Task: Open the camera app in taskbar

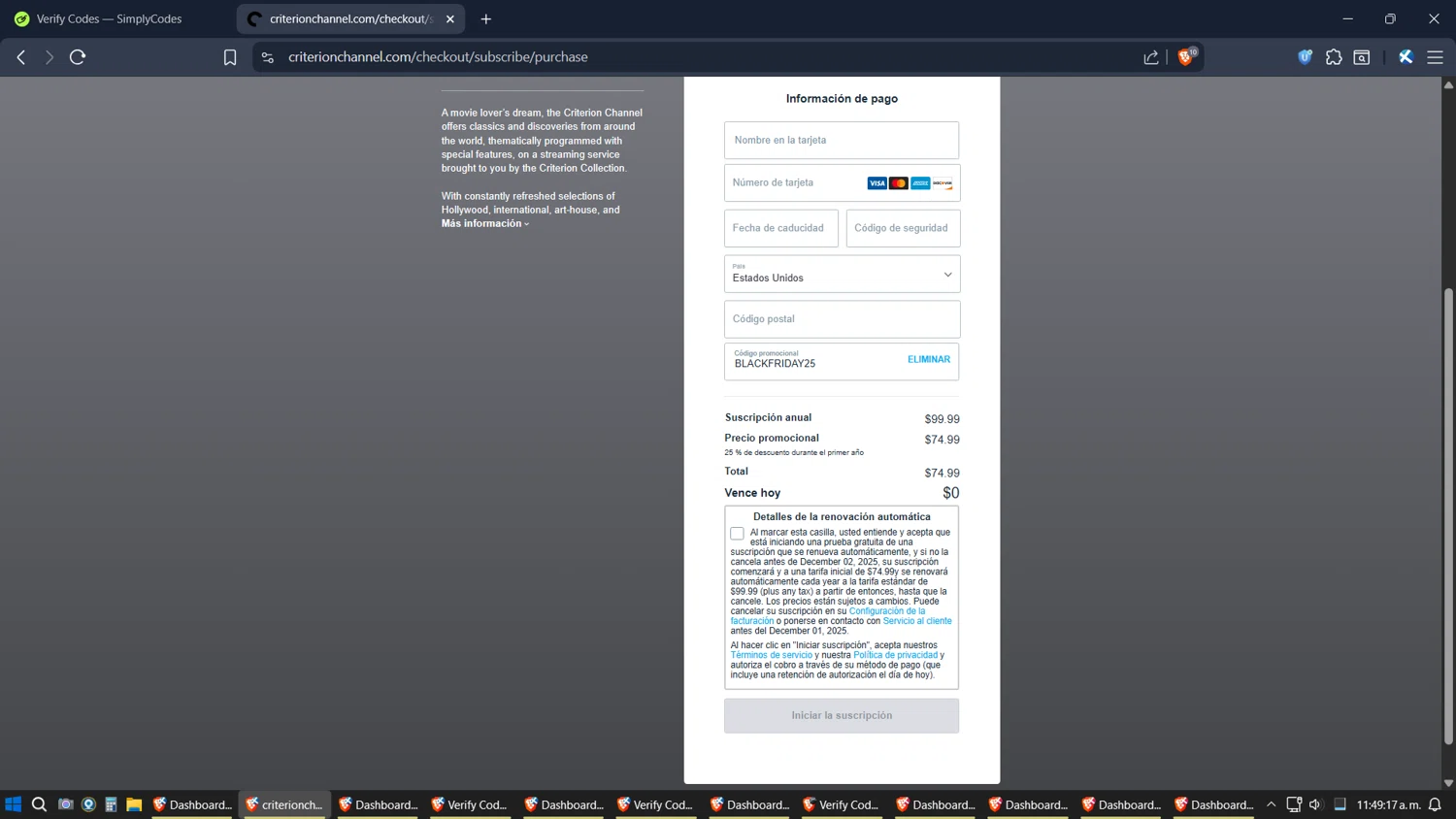Action: (65, 804)
